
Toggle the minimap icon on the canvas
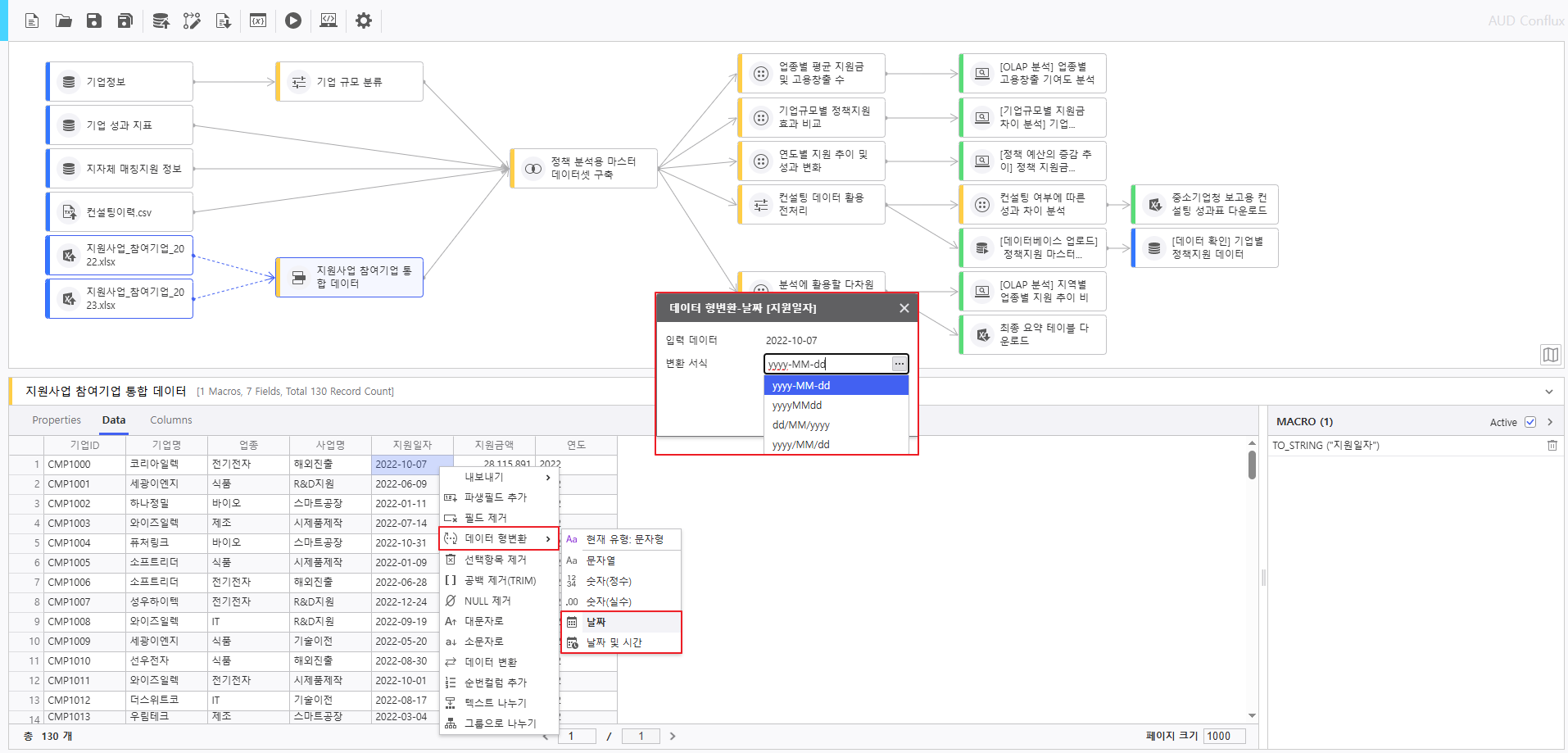[1550, 354]
